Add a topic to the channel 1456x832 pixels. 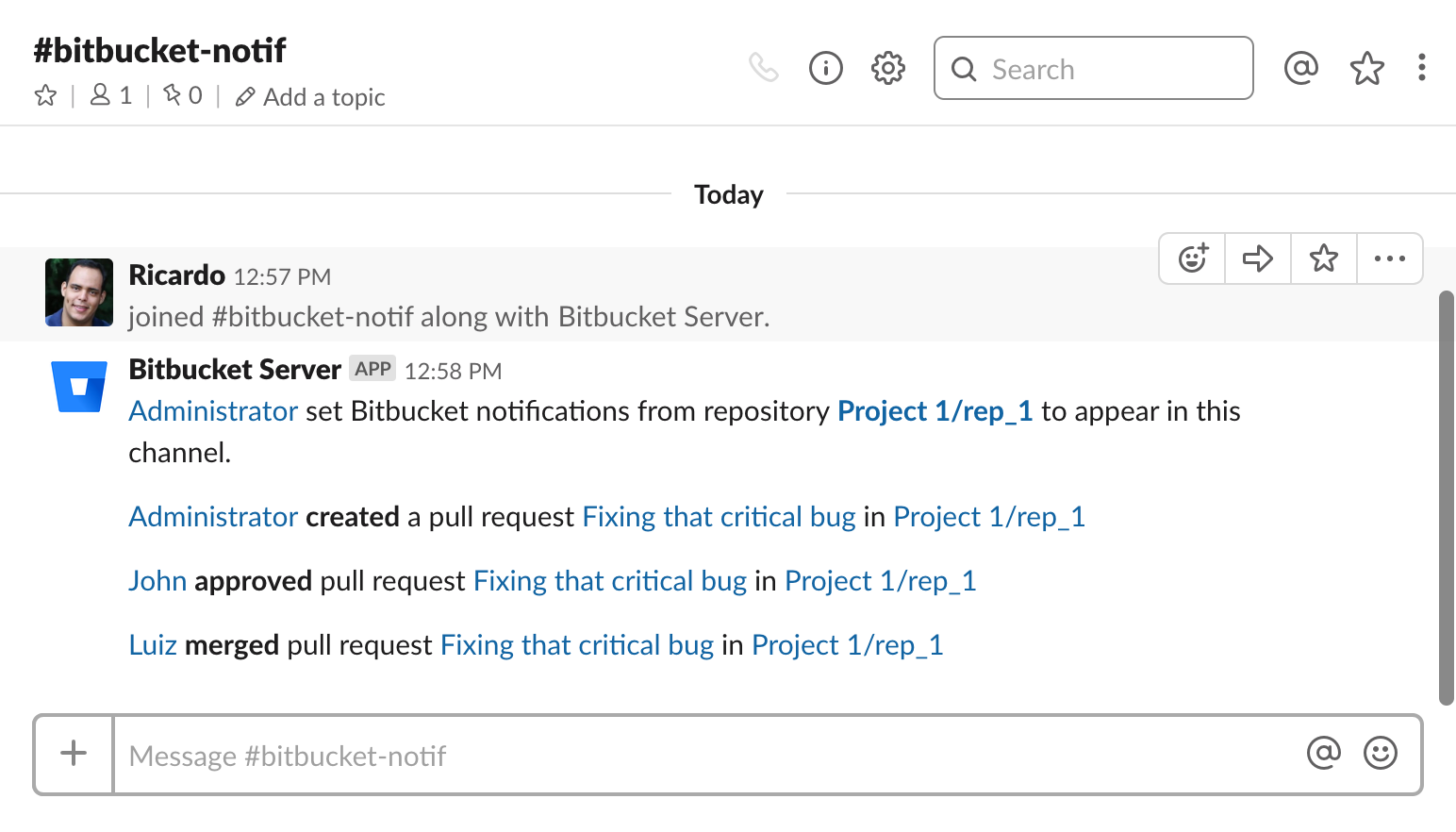[310, 97]
